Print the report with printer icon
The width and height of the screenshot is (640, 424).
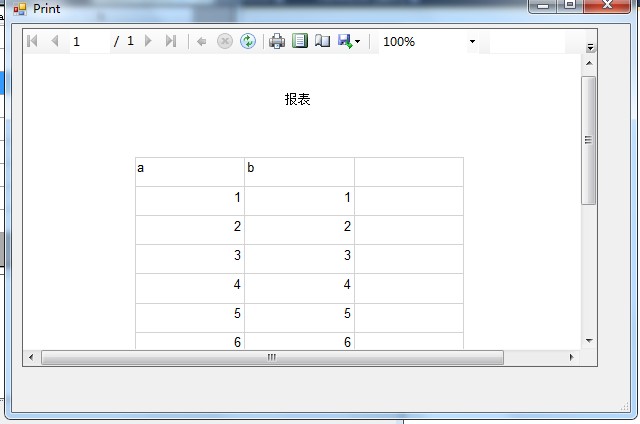[x=277, y=41]
